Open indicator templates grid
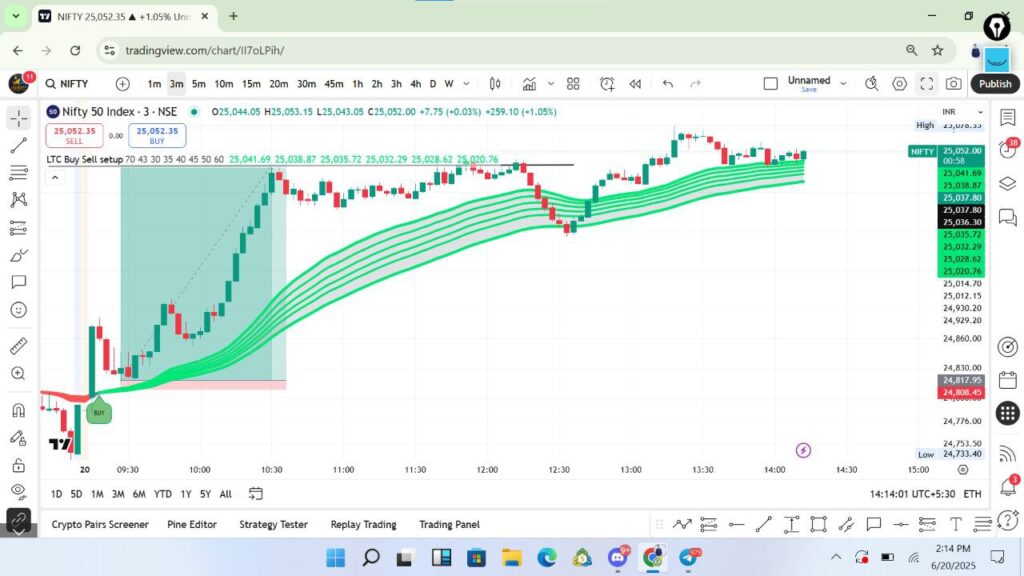This screenshot has height=576, width=1024. pyautogui.click(x=573, y=84)
